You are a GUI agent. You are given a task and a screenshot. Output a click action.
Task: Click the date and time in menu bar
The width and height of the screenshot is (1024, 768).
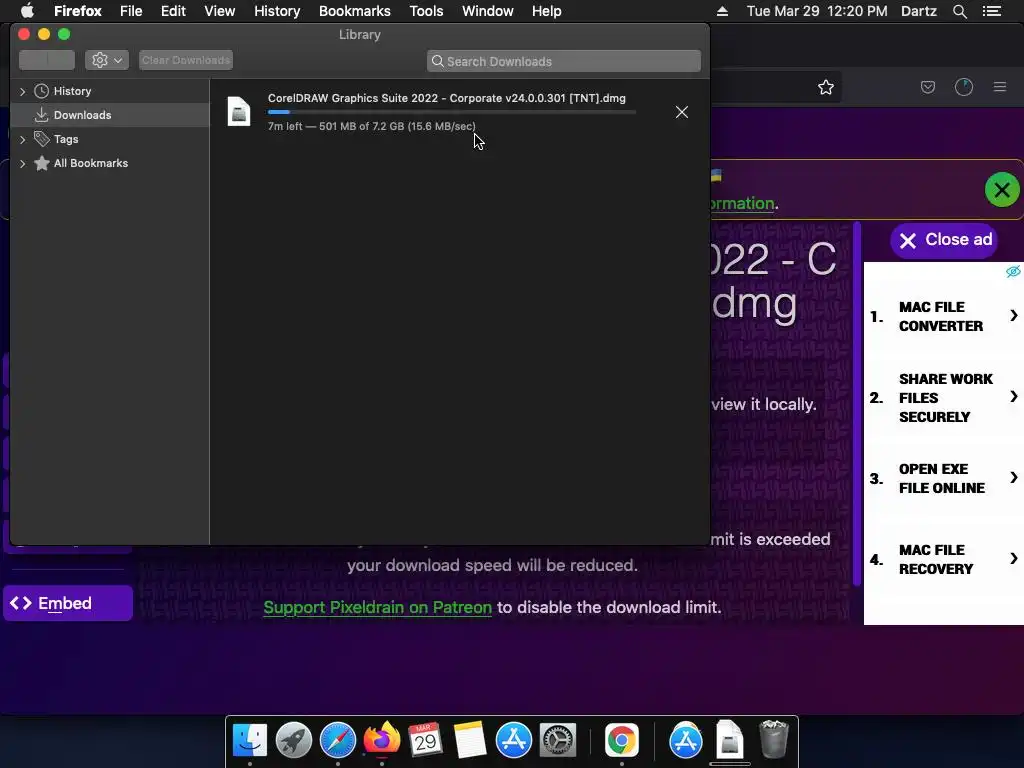pos(817,11)
